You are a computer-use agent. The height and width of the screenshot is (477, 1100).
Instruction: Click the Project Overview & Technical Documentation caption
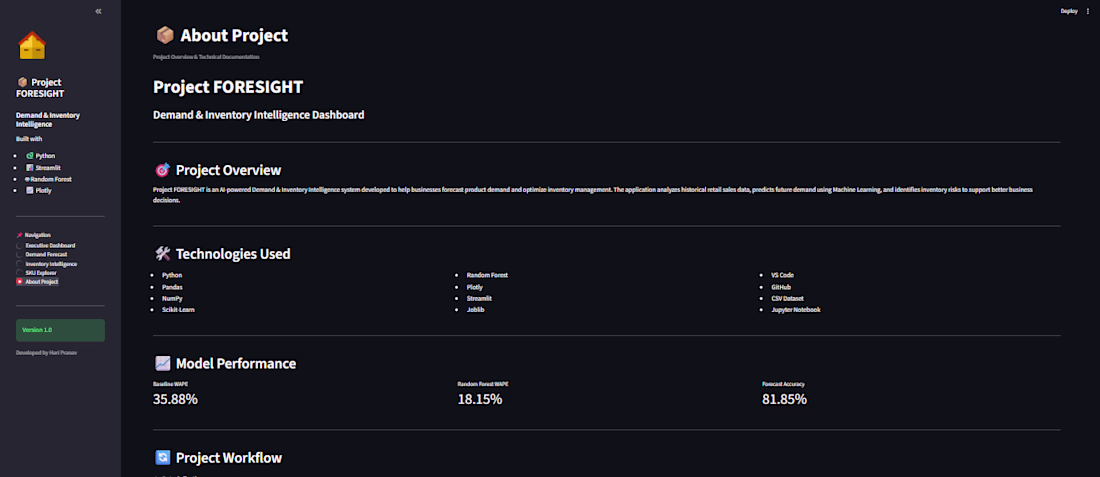(x=206, y=56)
